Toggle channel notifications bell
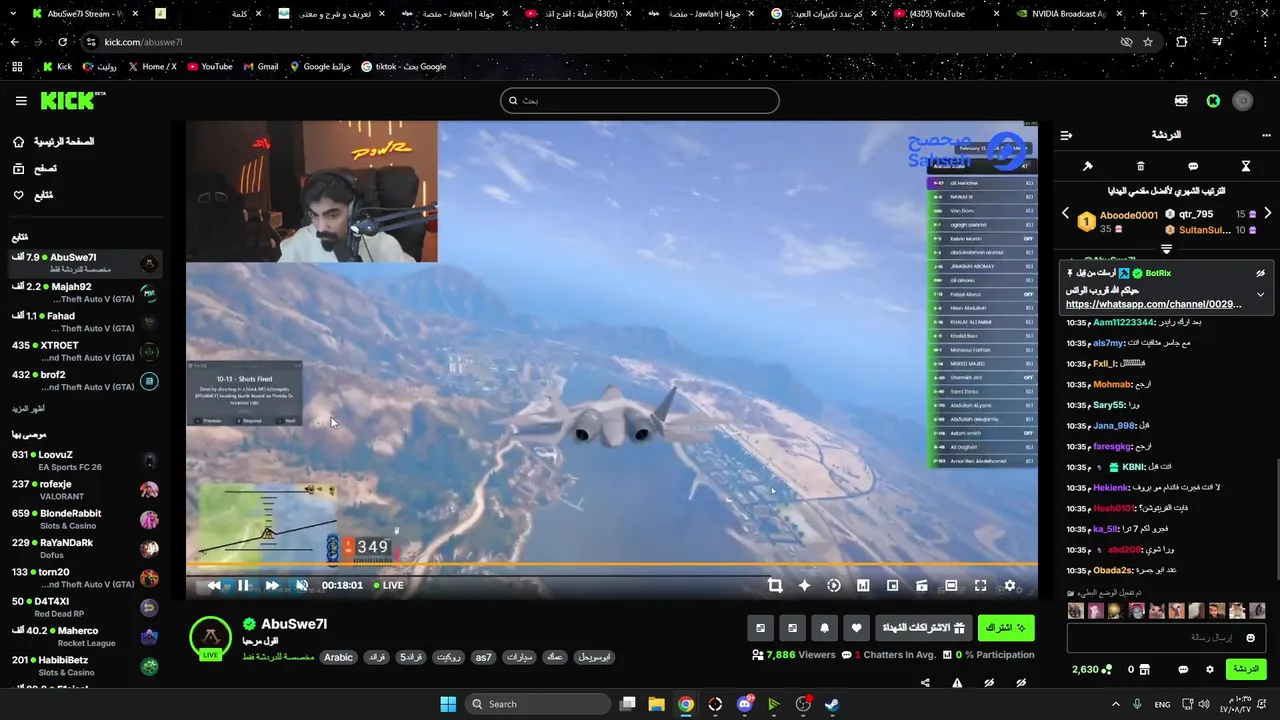This screenshot has width=1280, height=720. pos(824,628)
